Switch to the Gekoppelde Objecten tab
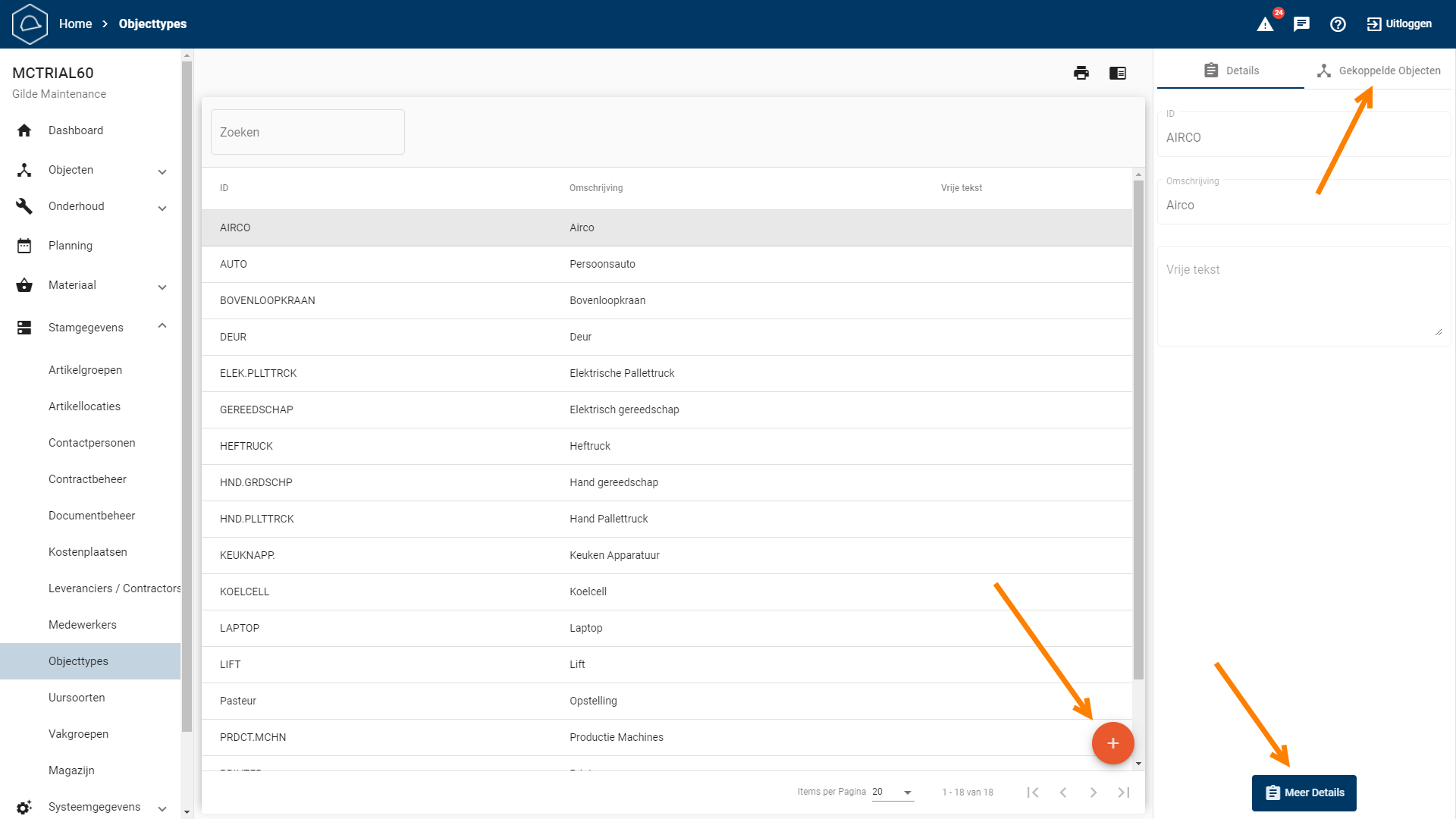This screenshot has width=1456, height=819. (1379, 71)
